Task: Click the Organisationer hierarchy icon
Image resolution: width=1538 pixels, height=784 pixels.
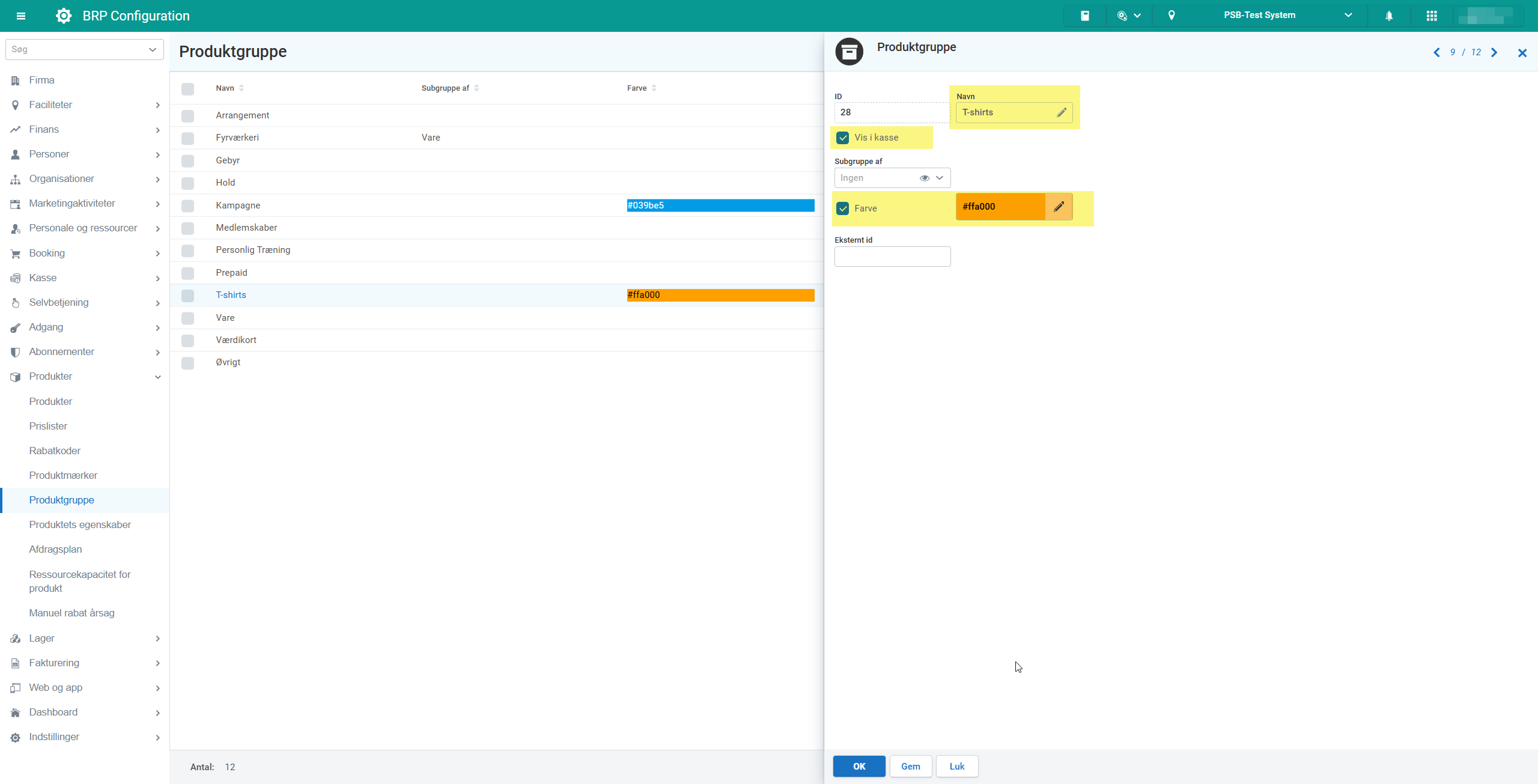Action: pos(16,179)
